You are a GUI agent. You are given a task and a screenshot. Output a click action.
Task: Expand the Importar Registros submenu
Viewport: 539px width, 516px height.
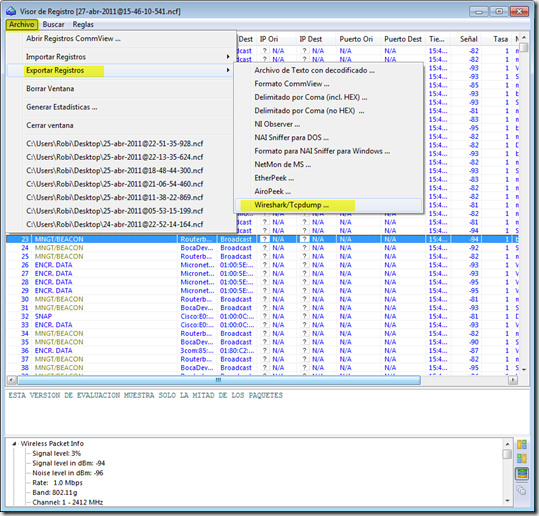click(x=120, y=57)
